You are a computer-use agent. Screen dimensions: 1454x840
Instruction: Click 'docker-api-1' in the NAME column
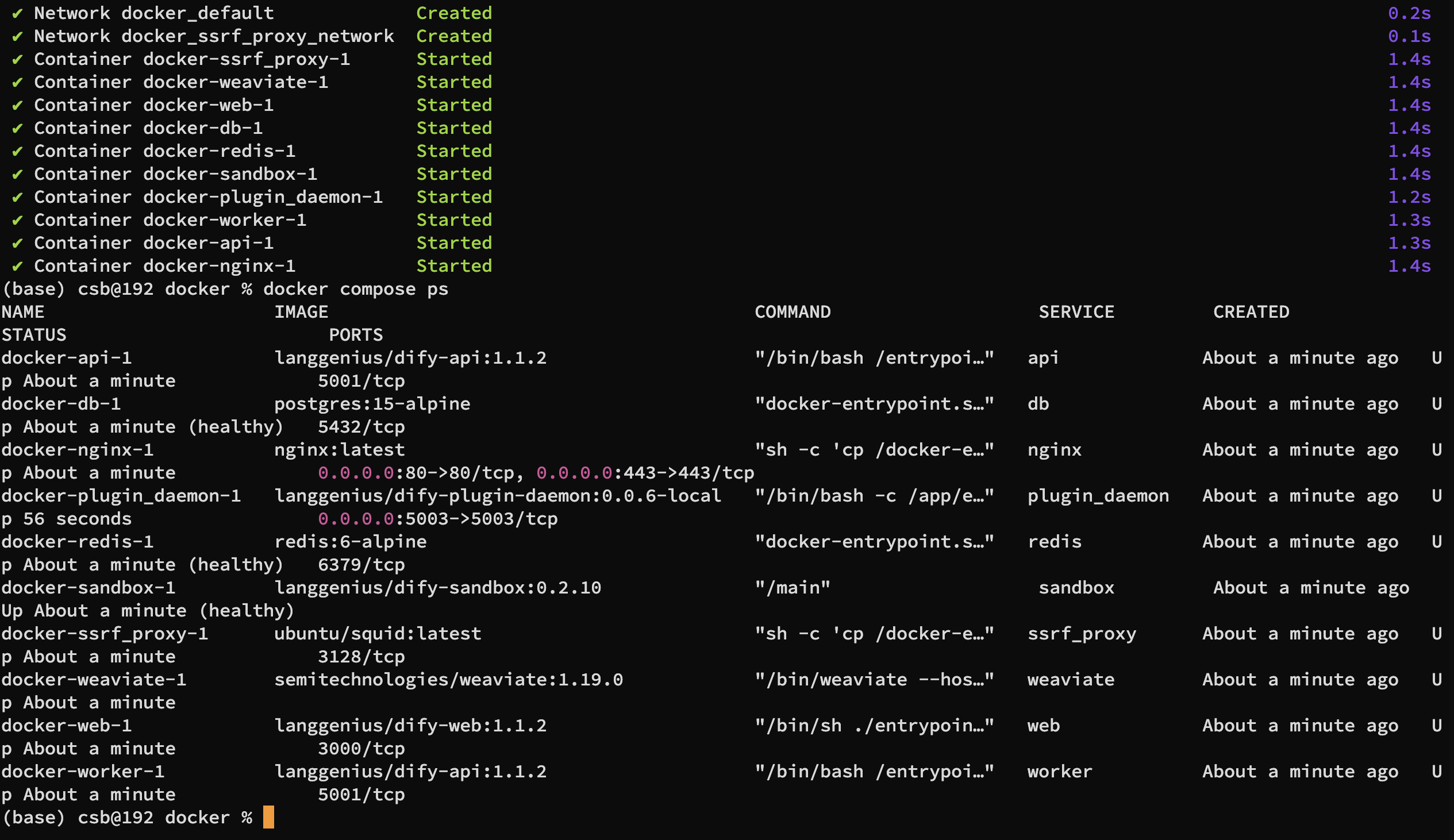click(67, 358)
